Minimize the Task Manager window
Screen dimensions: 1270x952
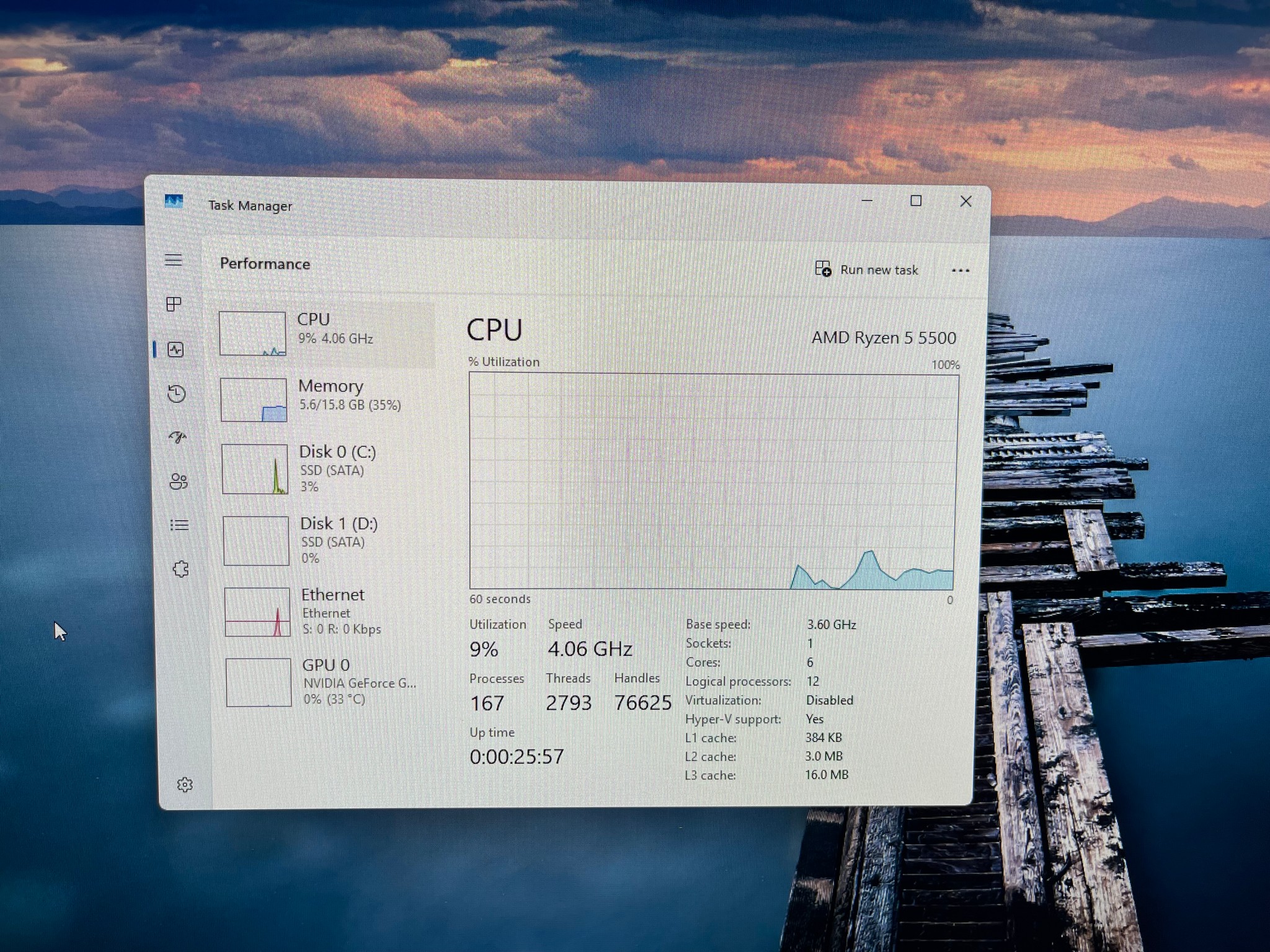click(867, 201)
